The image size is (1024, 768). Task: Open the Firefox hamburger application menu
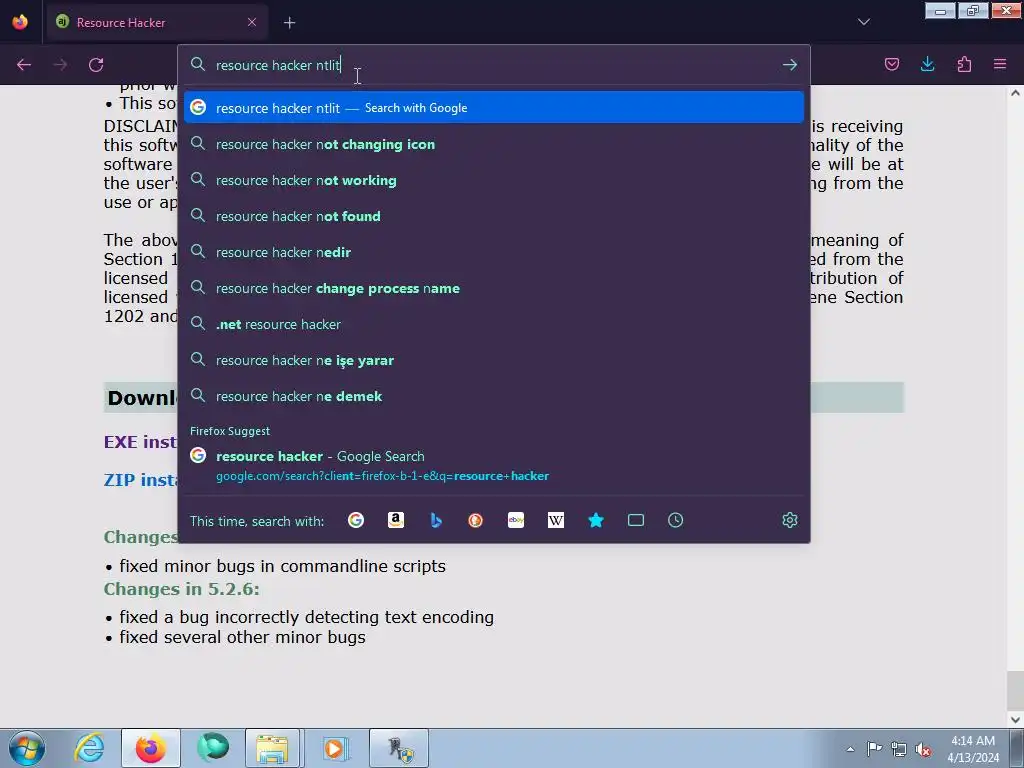click(1000, 64)
